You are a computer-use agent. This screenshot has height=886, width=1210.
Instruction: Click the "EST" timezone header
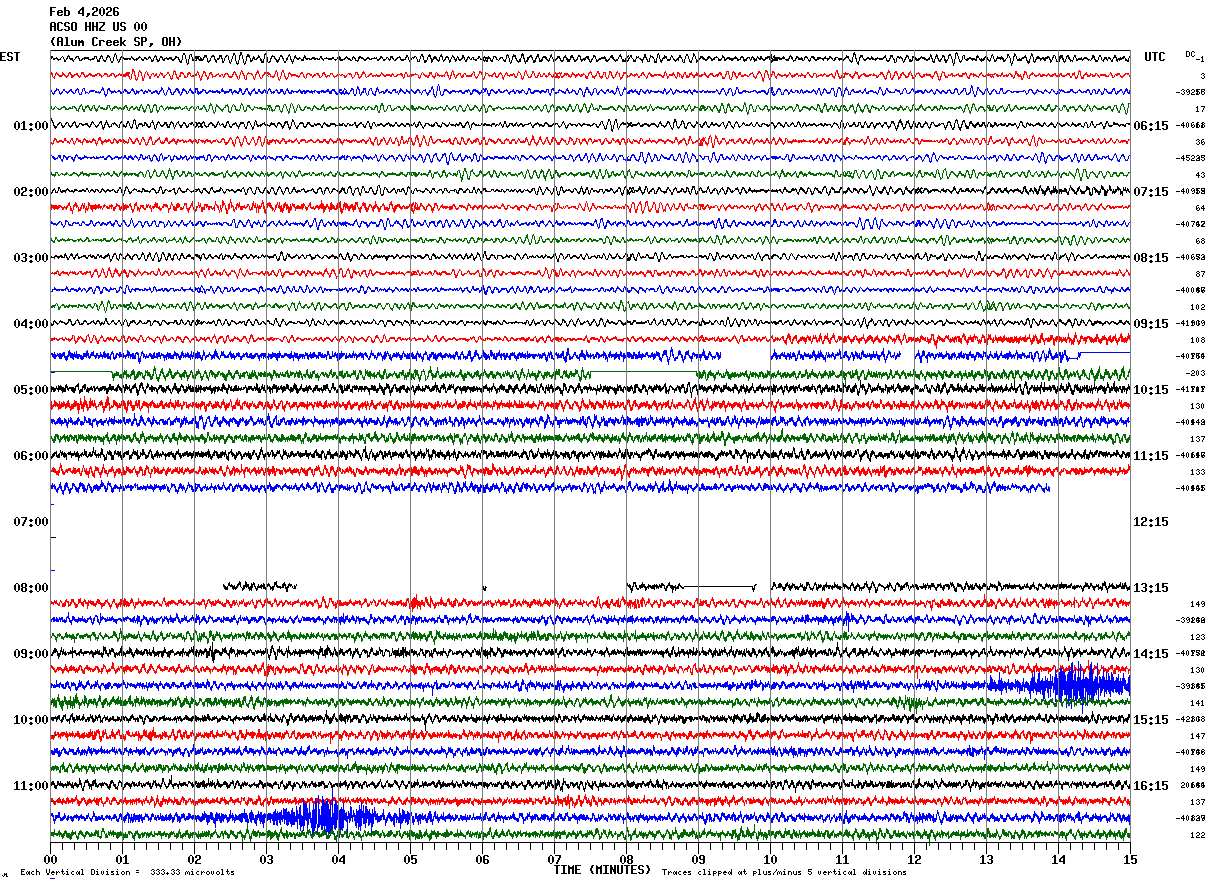[10, 57]
